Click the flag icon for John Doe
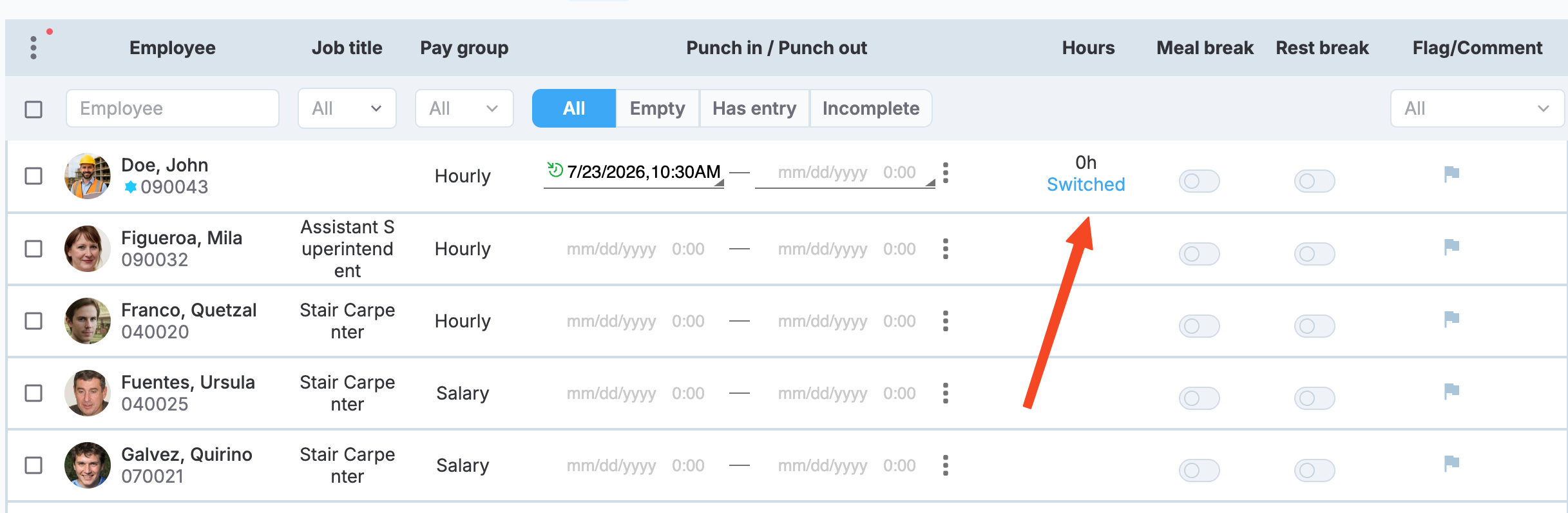 coord(1451,174)
